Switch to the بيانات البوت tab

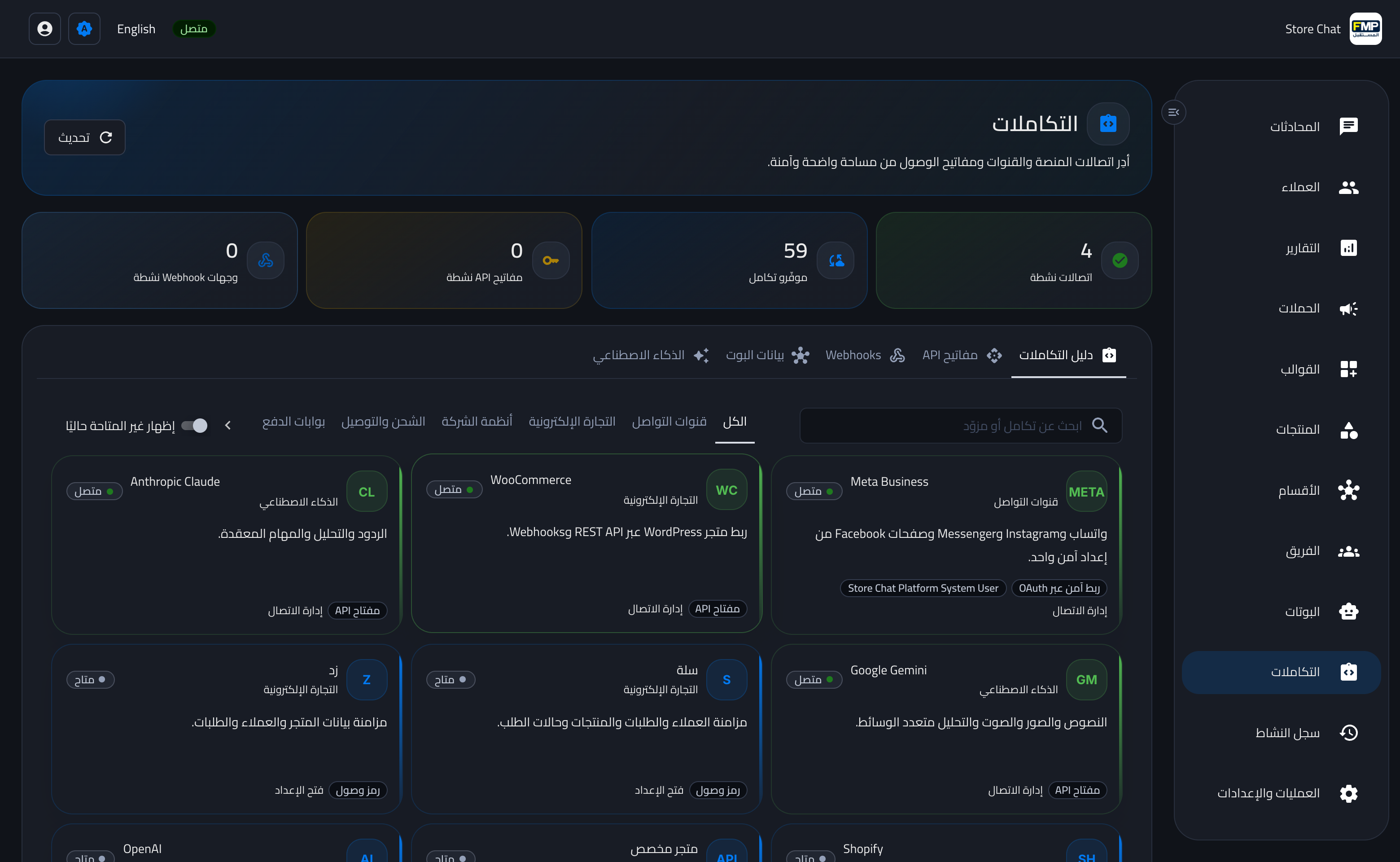point(767,355)
